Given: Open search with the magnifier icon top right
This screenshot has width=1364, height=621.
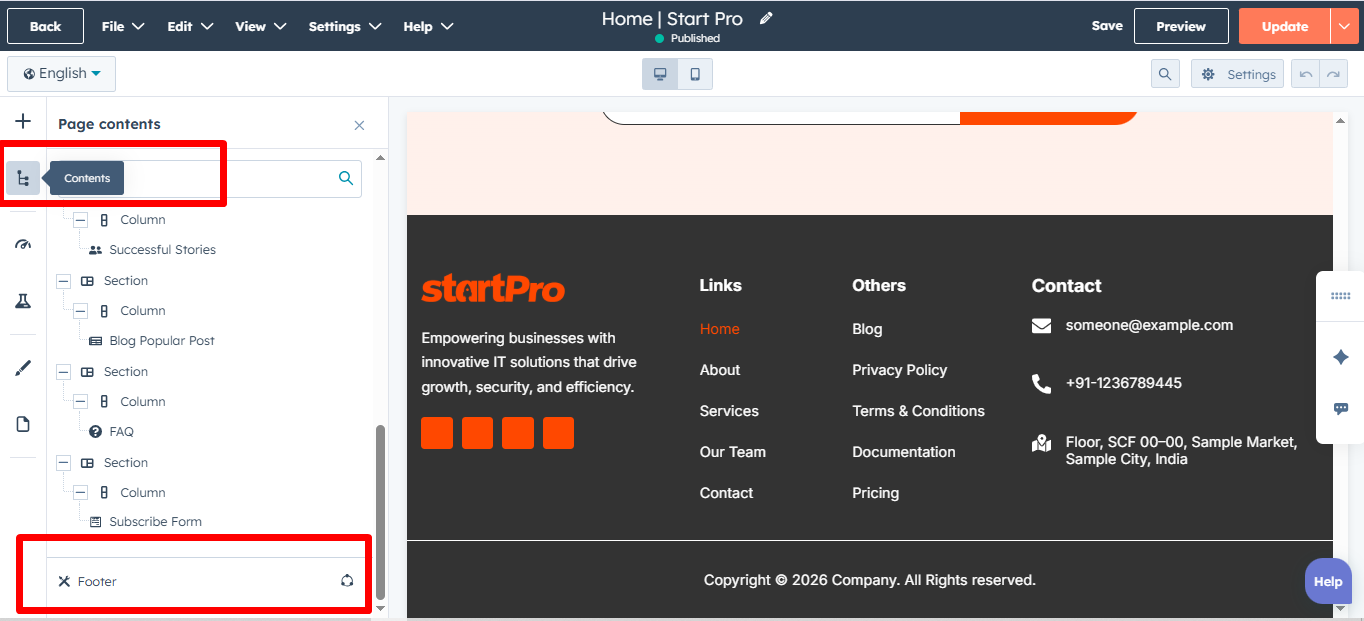Looking at the screenshot, I should coord(1164,73).
